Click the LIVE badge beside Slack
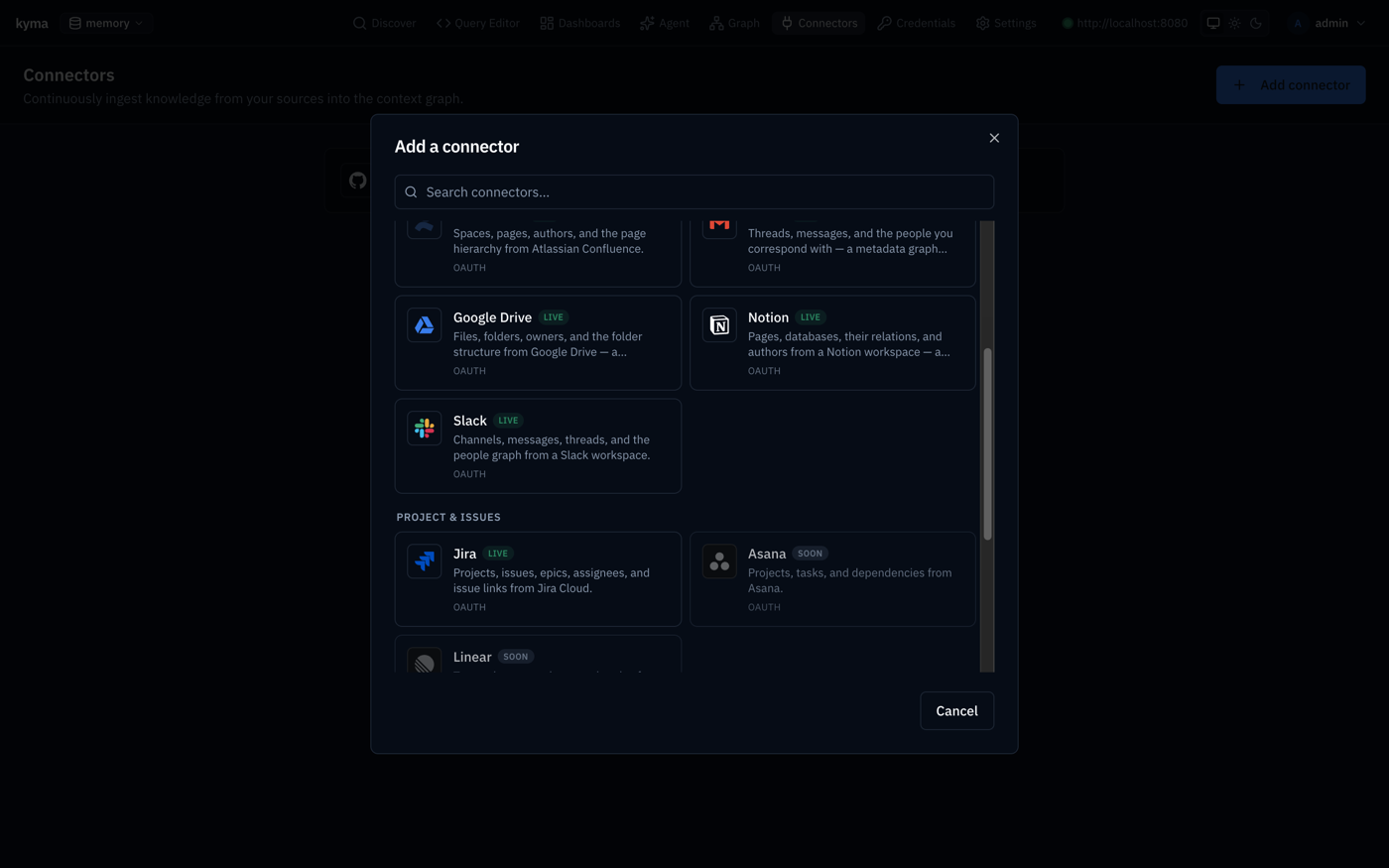The width and height of the screenshot is (1389, 868). coord(508,421)
